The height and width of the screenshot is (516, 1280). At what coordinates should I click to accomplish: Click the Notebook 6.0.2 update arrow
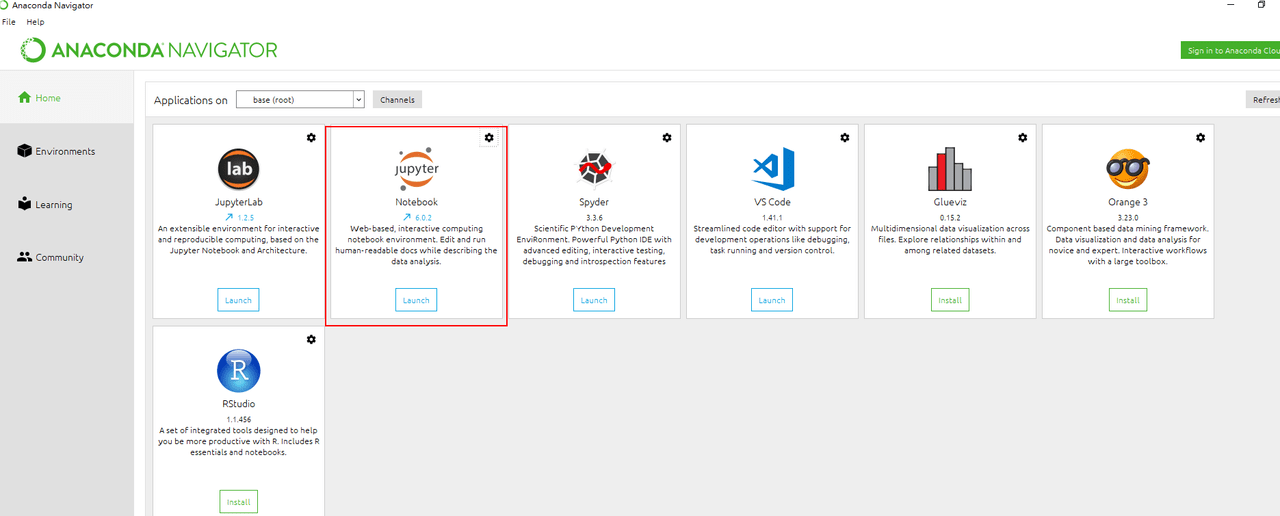click(407, 217)
